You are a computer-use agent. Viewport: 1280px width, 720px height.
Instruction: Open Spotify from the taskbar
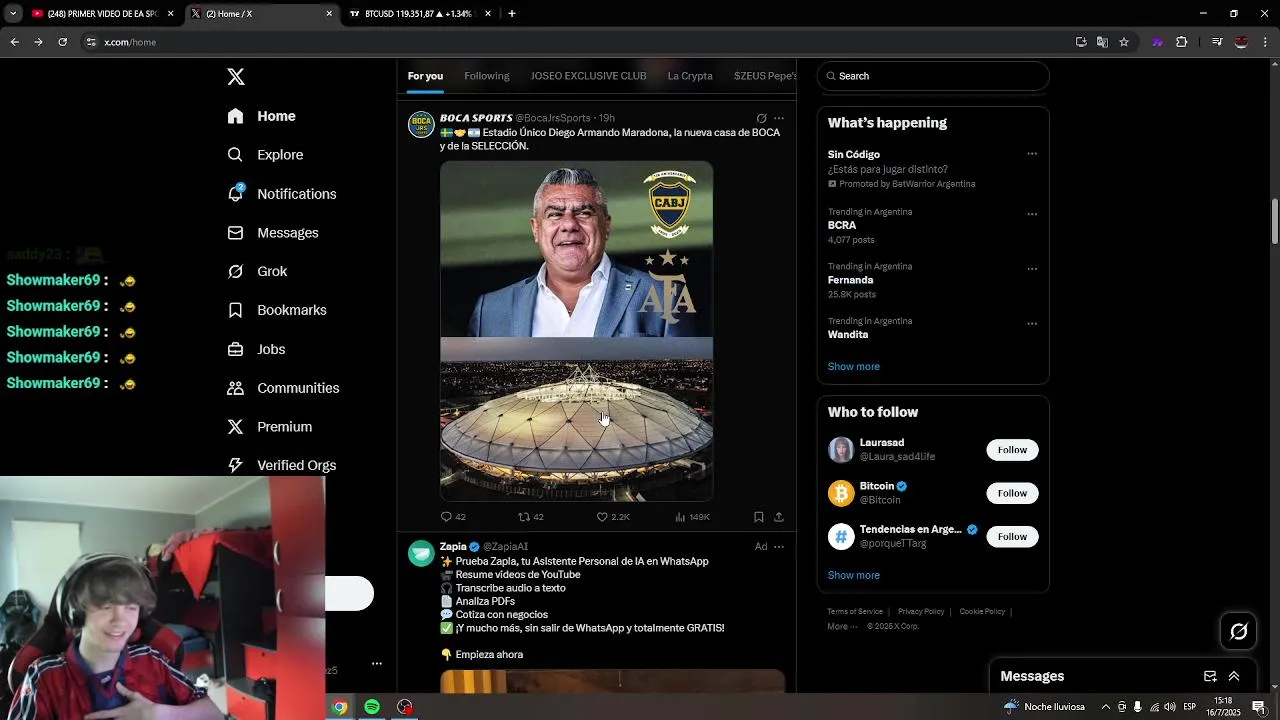pyautogui.click(x=372, y=707)
